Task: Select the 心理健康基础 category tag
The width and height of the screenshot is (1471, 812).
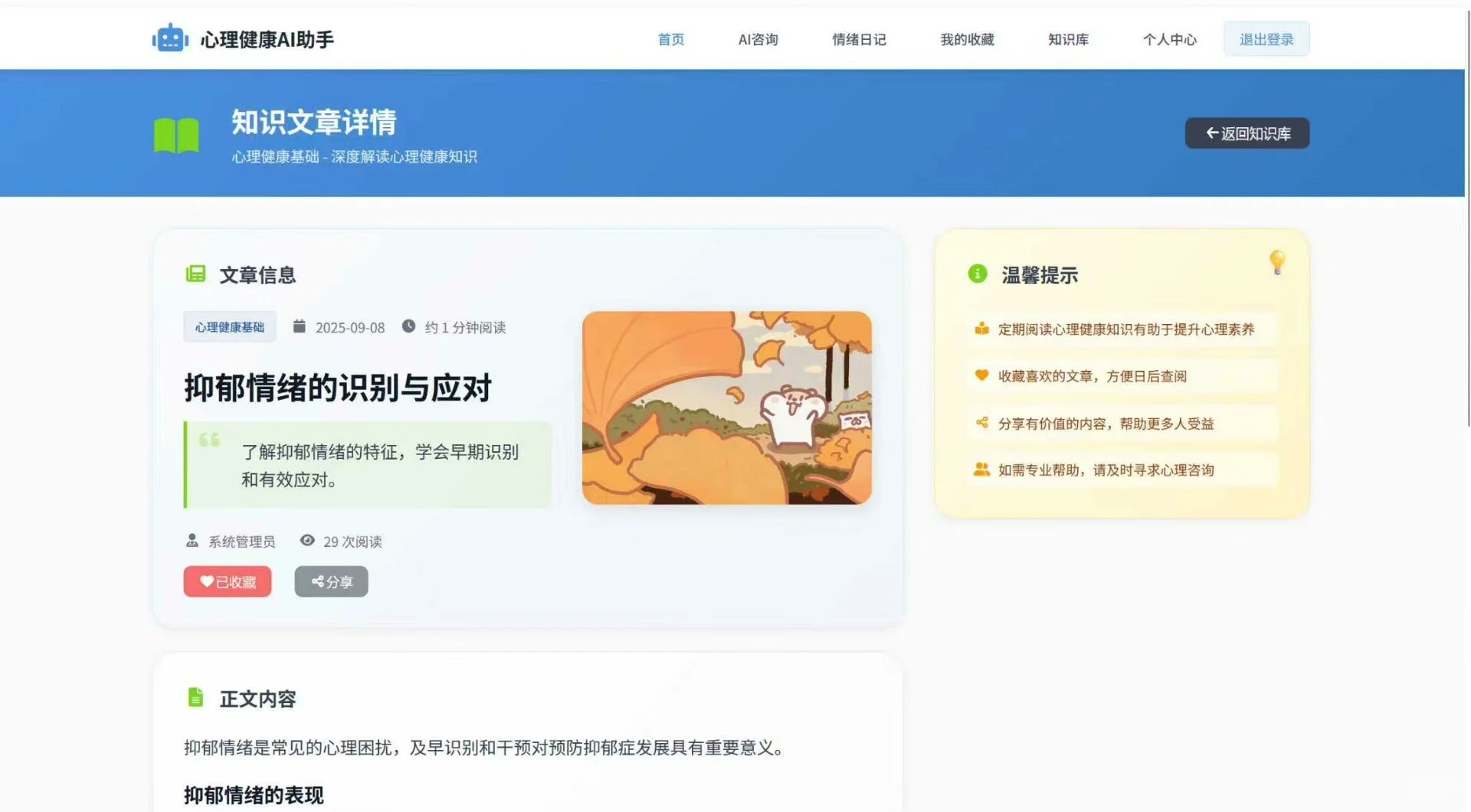Action: click(229, 326)
